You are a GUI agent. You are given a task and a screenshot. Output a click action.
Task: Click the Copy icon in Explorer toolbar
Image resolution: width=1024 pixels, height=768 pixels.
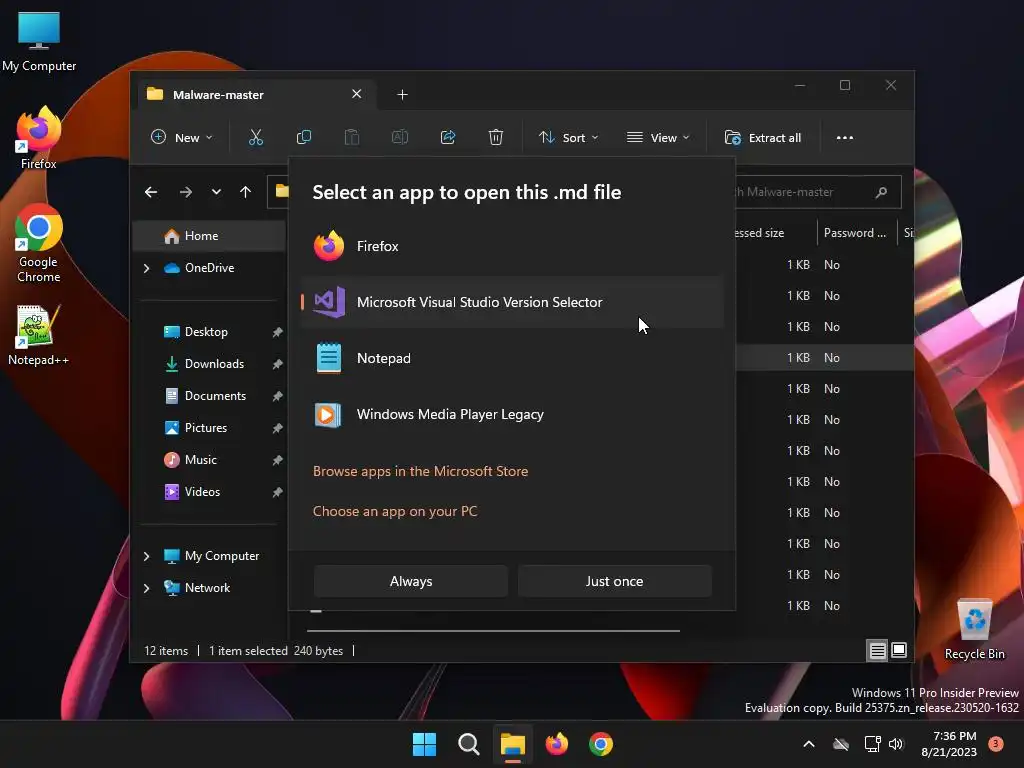click(x=304, y=137)
